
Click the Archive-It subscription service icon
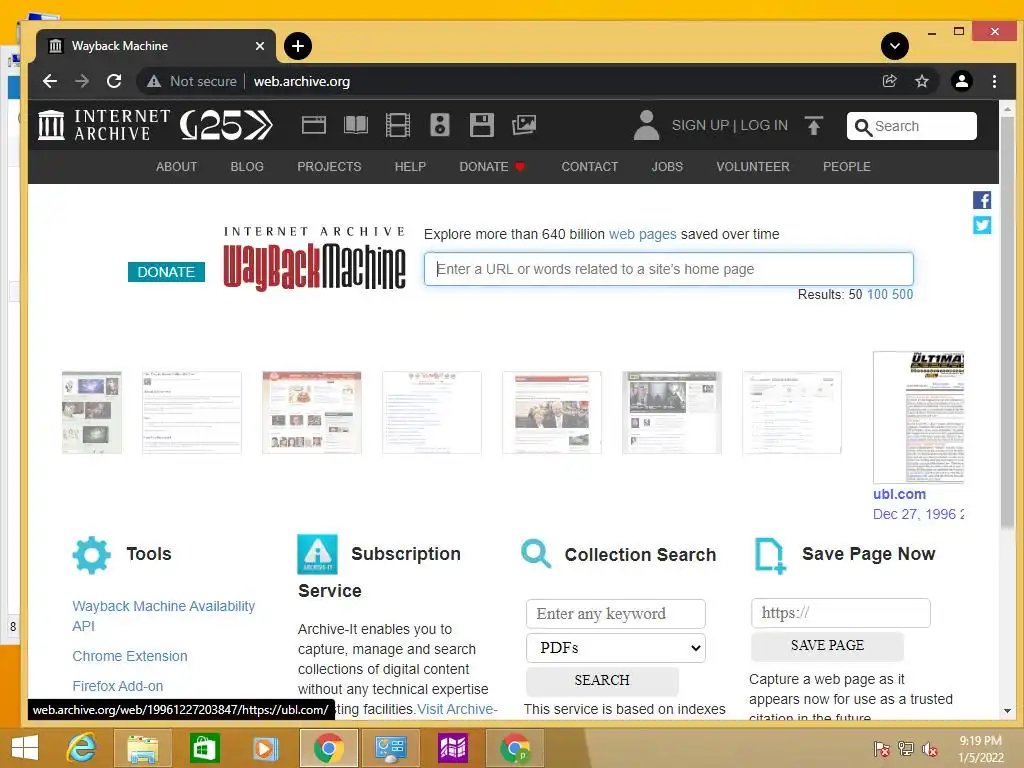click(317, 554)
